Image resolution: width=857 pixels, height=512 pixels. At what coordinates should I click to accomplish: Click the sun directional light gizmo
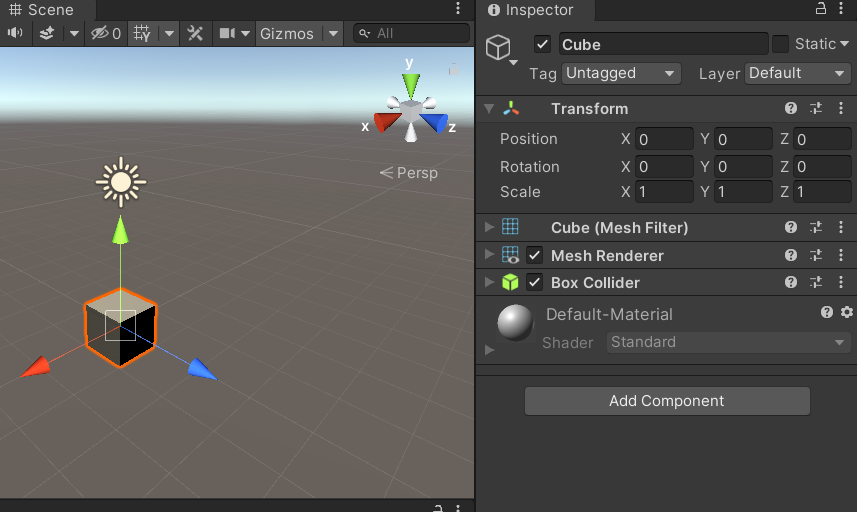[x=121, y=181]
